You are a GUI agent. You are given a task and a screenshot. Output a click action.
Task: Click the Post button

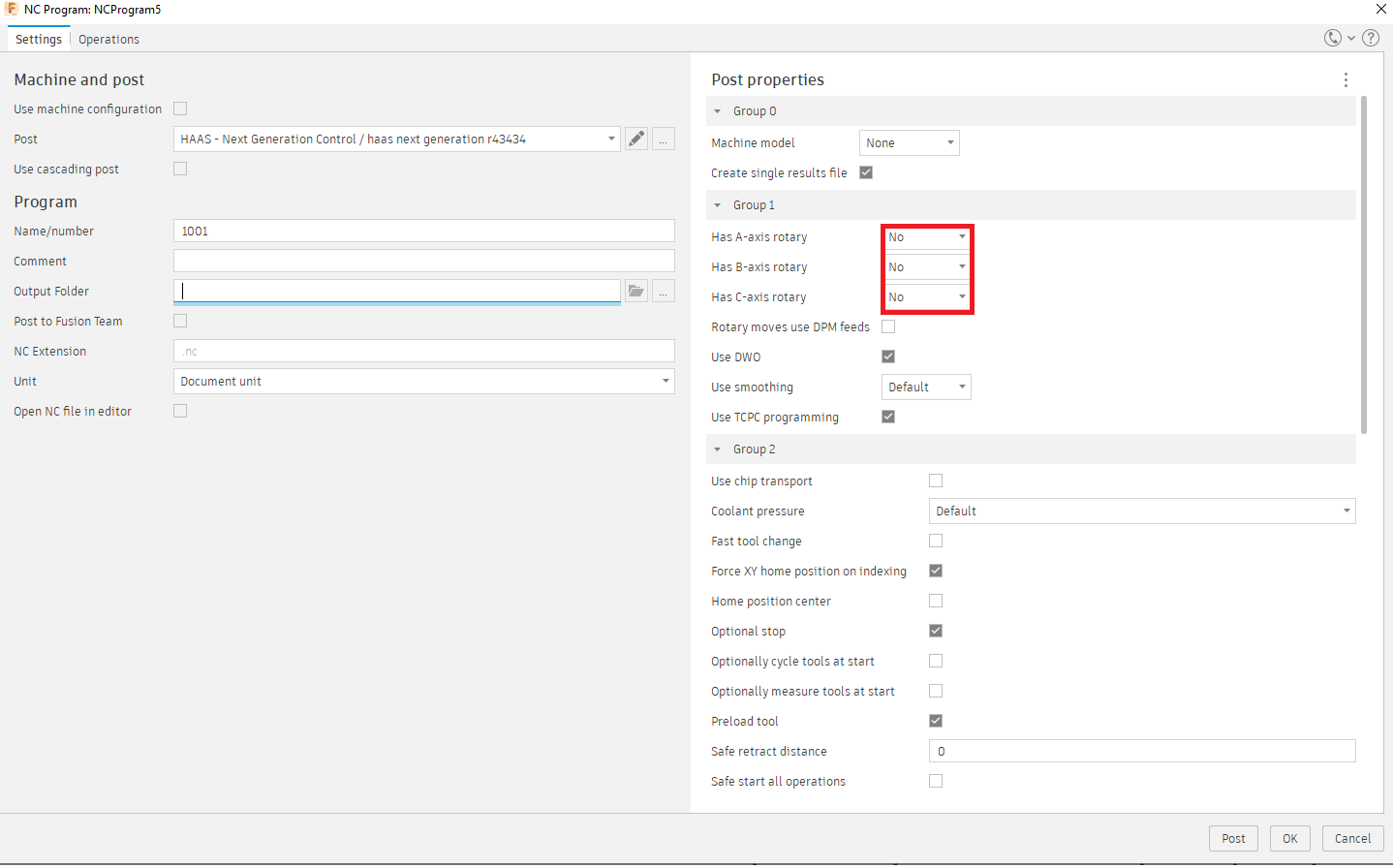pos(1233,839)
